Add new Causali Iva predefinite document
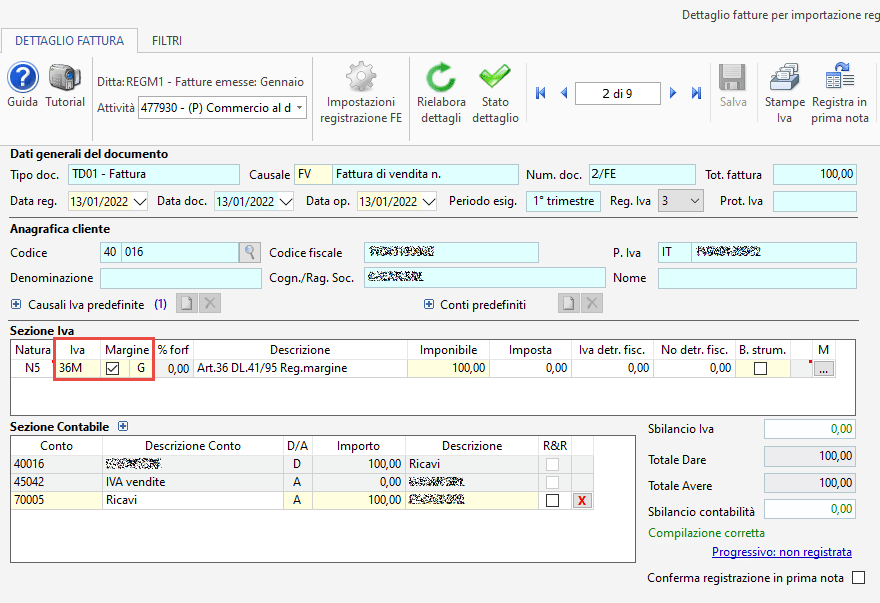The width and height of the screenshot is (880, 603). 187,304
